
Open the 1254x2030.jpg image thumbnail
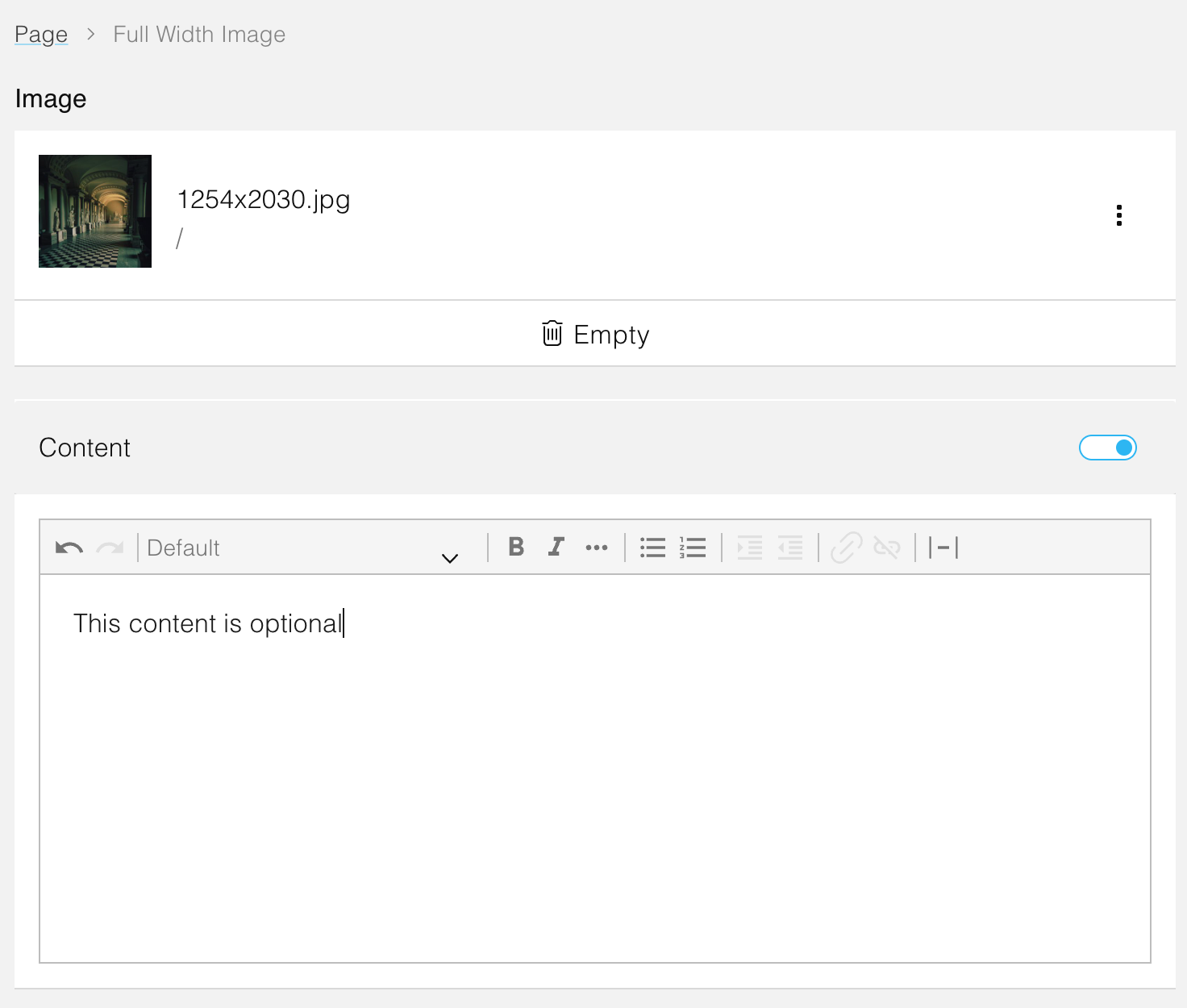tap(95, 211)
